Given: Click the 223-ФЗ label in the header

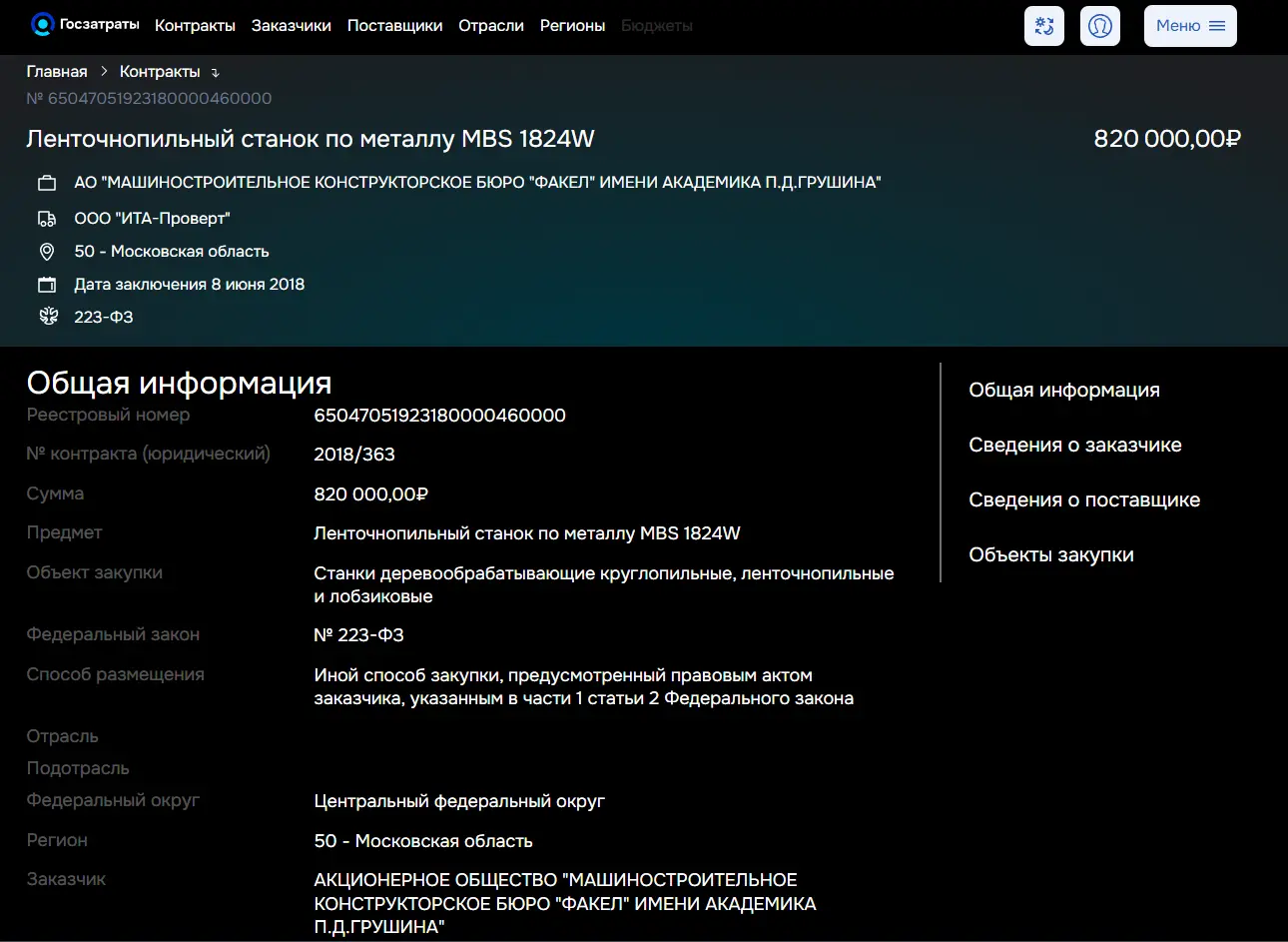Looking at the screenshot, I should (x=104, y=318).
